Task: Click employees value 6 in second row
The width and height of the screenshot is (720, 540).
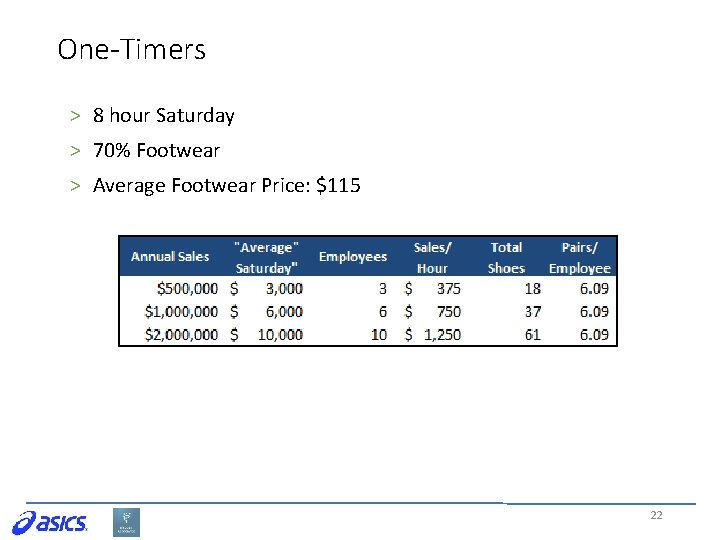Action: click(382, 311)
